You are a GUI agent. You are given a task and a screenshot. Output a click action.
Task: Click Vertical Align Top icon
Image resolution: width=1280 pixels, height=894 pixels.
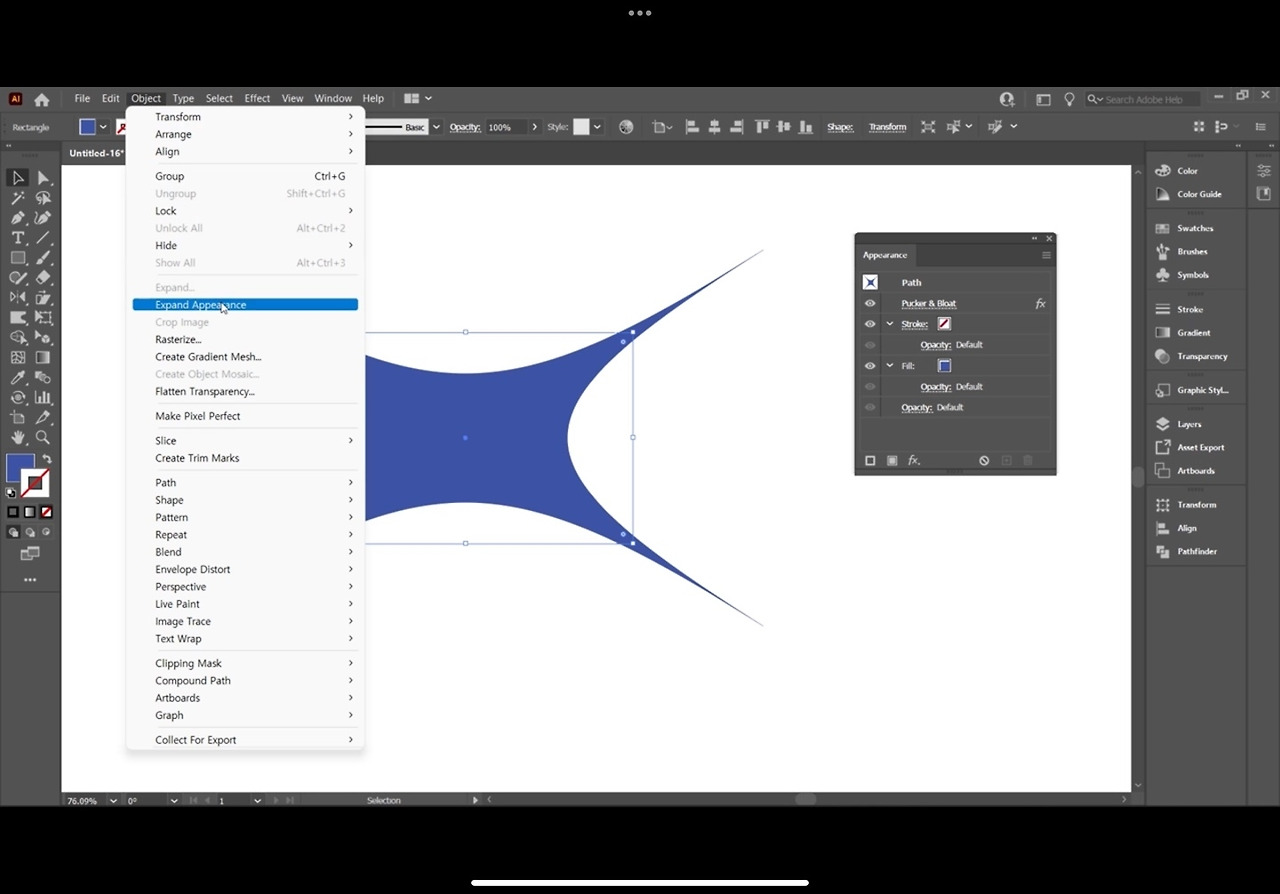pos(761,127)
